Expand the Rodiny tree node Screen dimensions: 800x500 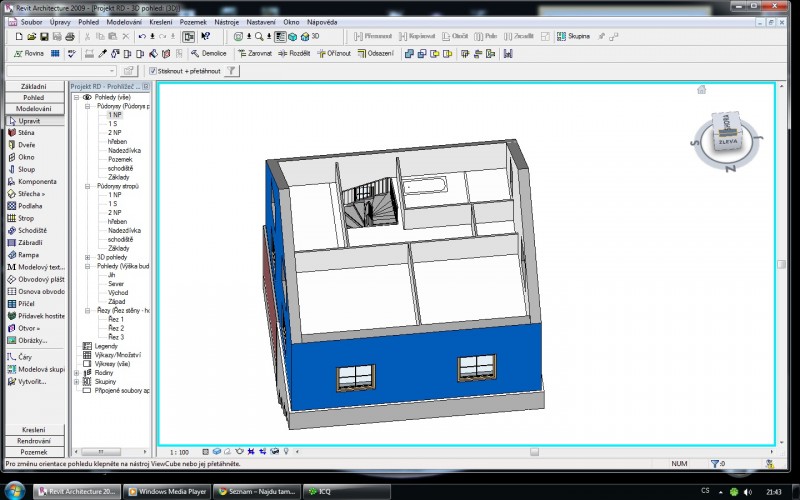pyautogui.click(x=76, y=373)
